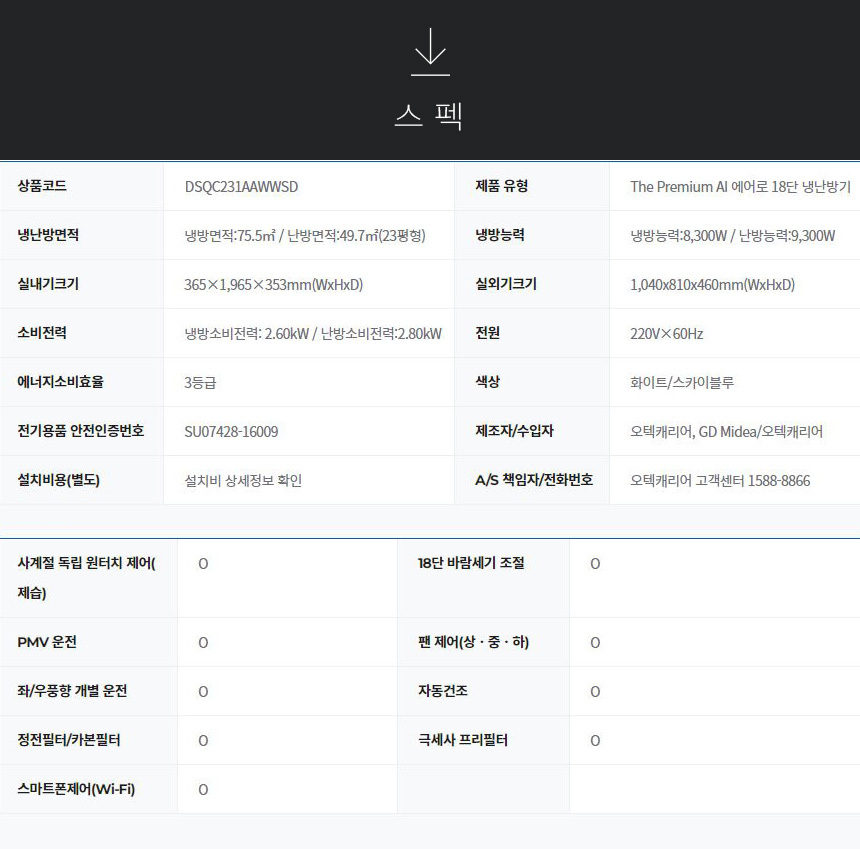The height and width of the screenshot is (849, 860).
Task: Click the safety certification number SU07428-16009
Action: point(231,432)
